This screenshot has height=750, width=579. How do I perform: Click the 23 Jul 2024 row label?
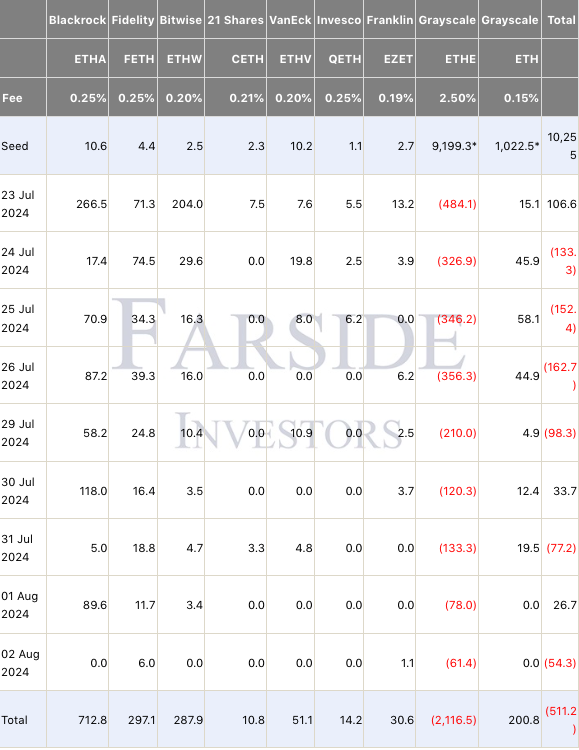coord(18,204)
